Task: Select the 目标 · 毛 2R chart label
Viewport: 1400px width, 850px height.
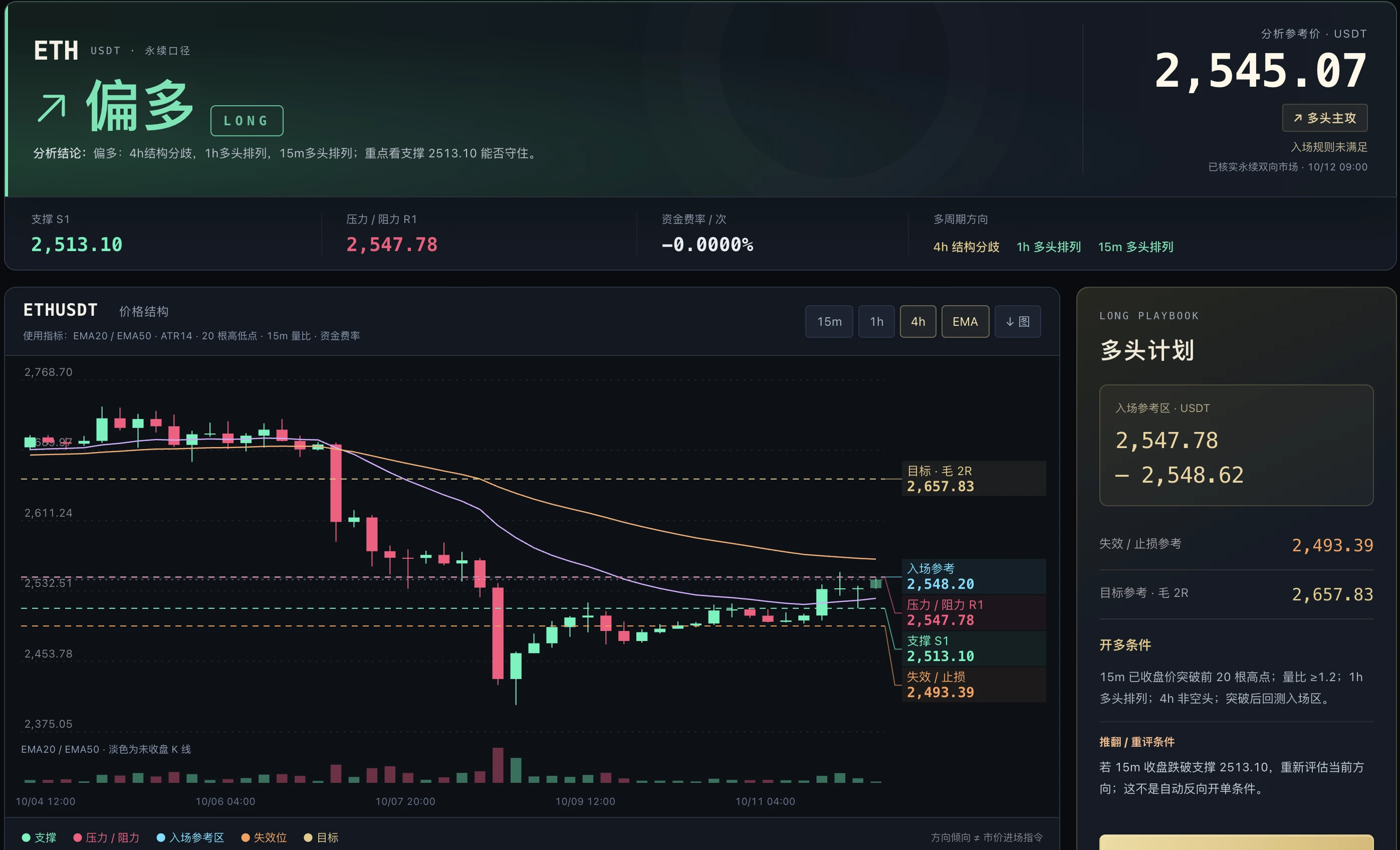Action: click(x=973, y=479)
